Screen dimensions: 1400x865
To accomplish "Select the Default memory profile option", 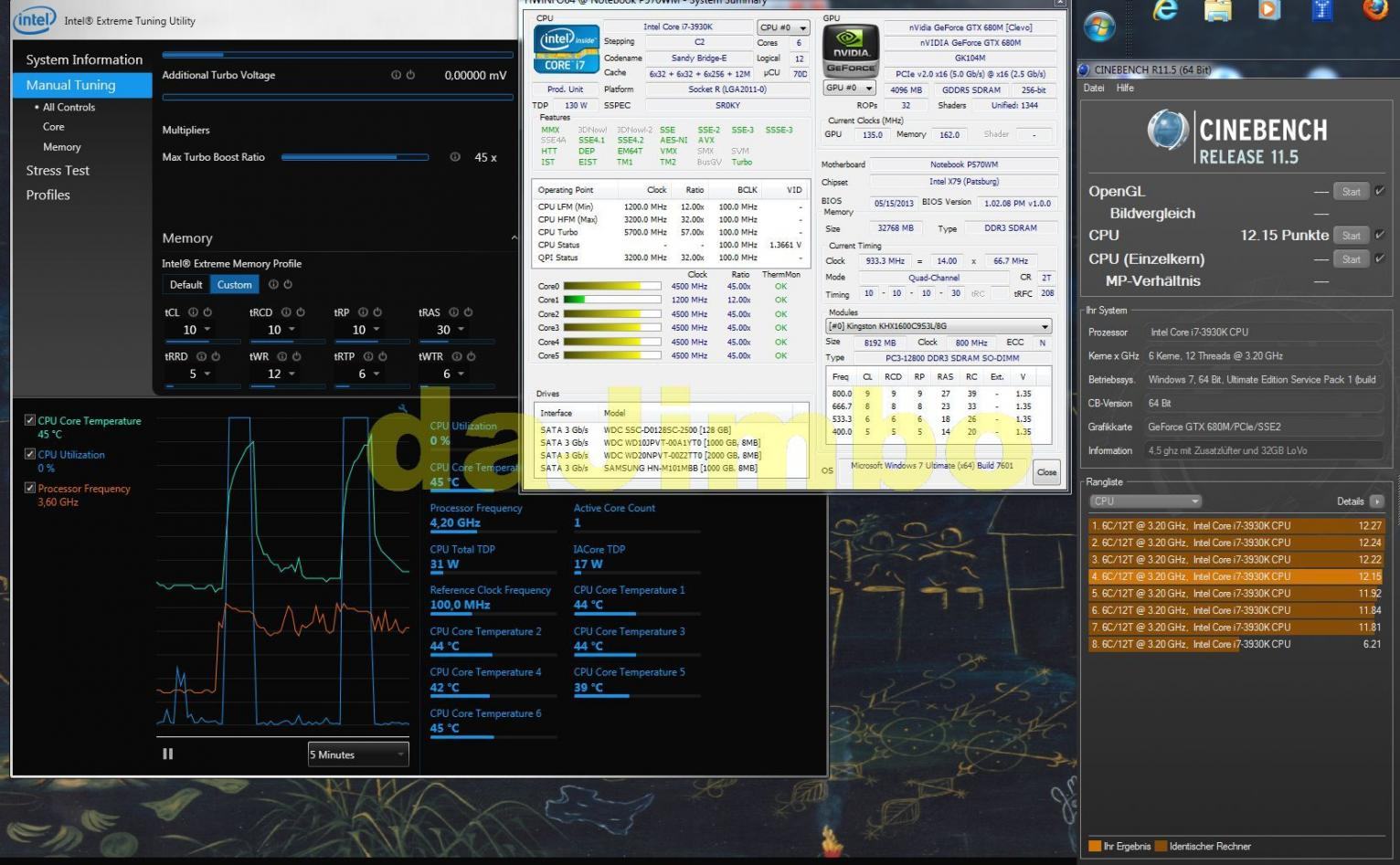I will 186,285.
